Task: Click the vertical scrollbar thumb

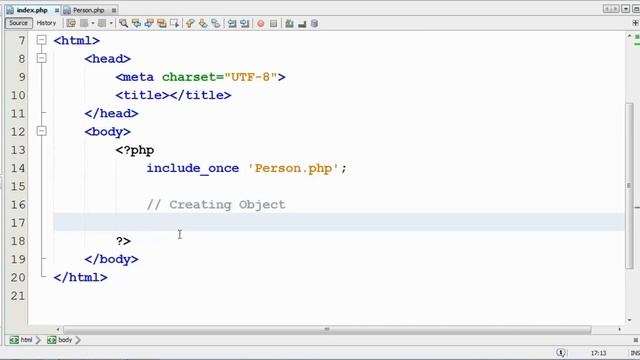Action: click(x=629, y=186)
